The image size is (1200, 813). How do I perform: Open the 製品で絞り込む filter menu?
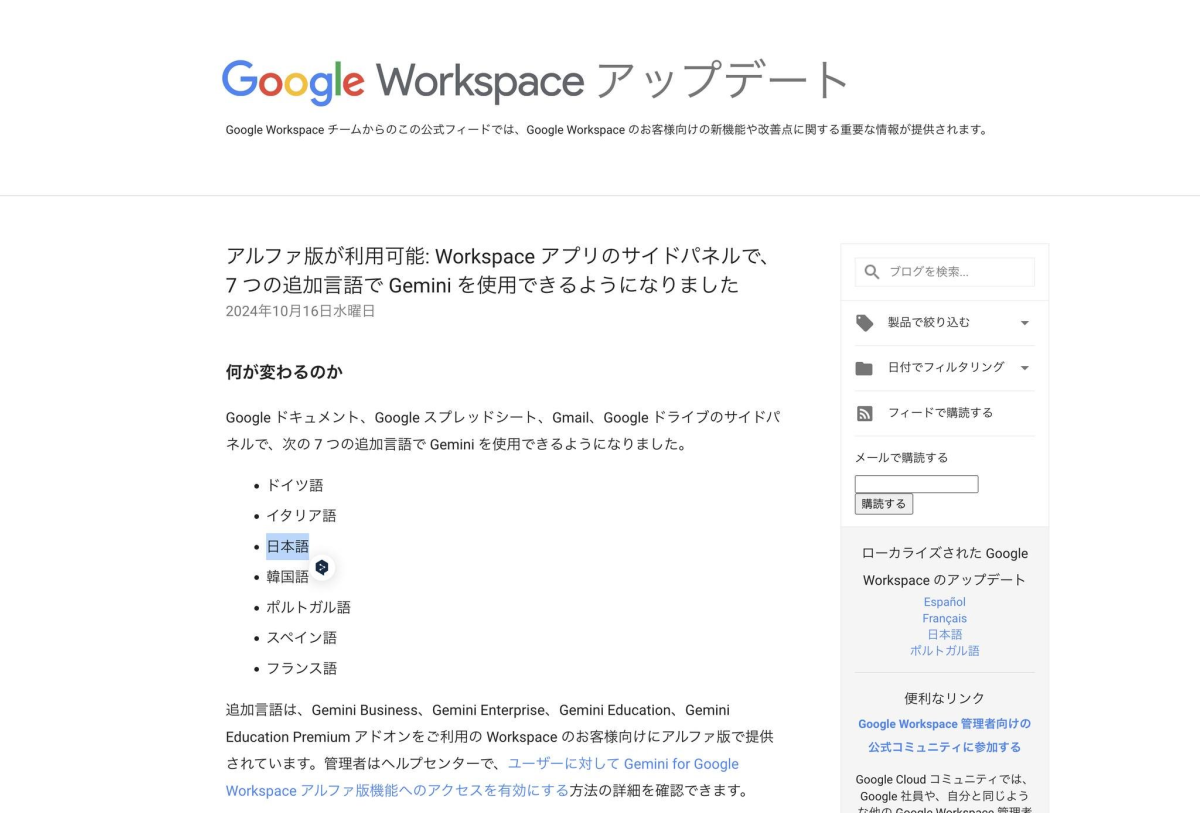(x=928, y=323)
